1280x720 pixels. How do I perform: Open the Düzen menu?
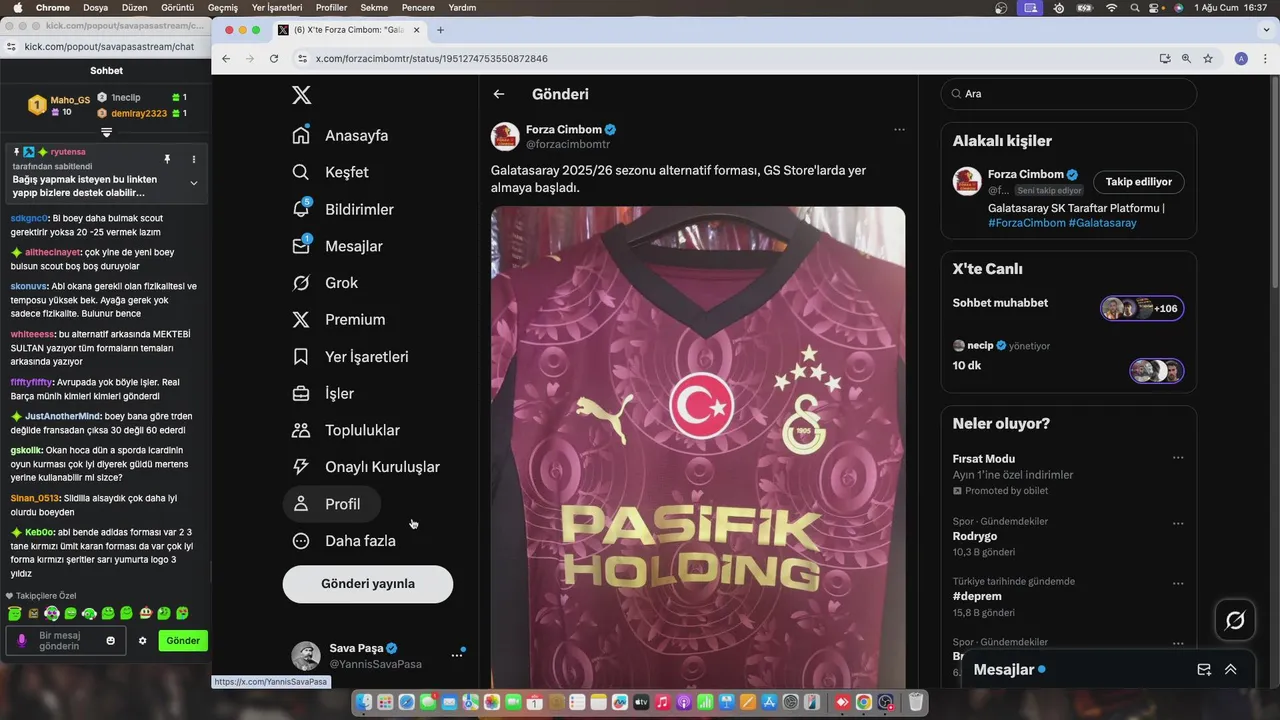tap(134, 8)
